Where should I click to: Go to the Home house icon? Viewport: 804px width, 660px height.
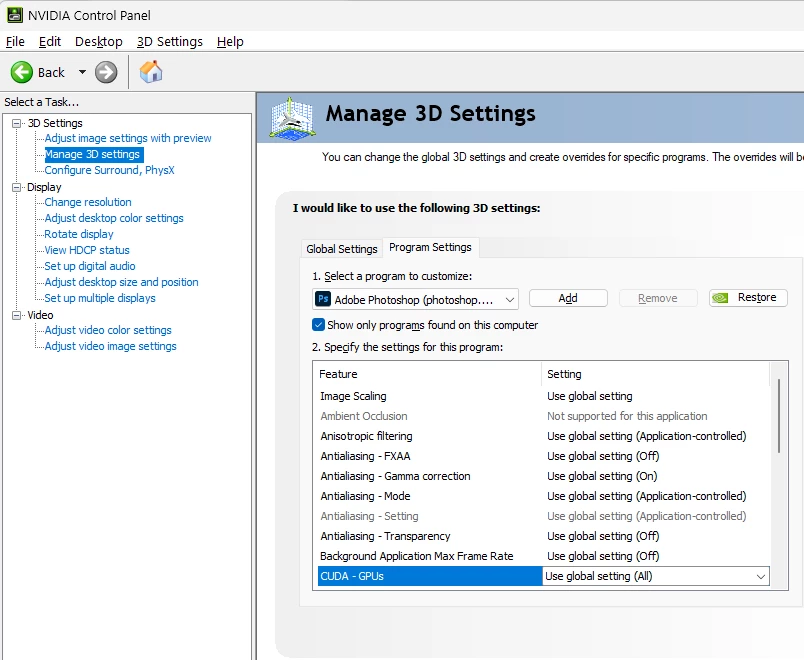click(x=151, y=72)
